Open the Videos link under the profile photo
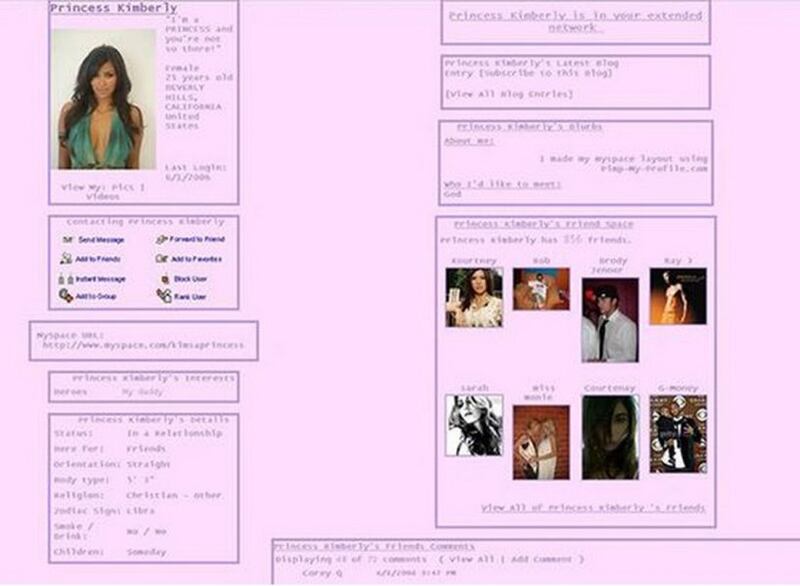The image size is (800, 586). click(x=102, y=197)
